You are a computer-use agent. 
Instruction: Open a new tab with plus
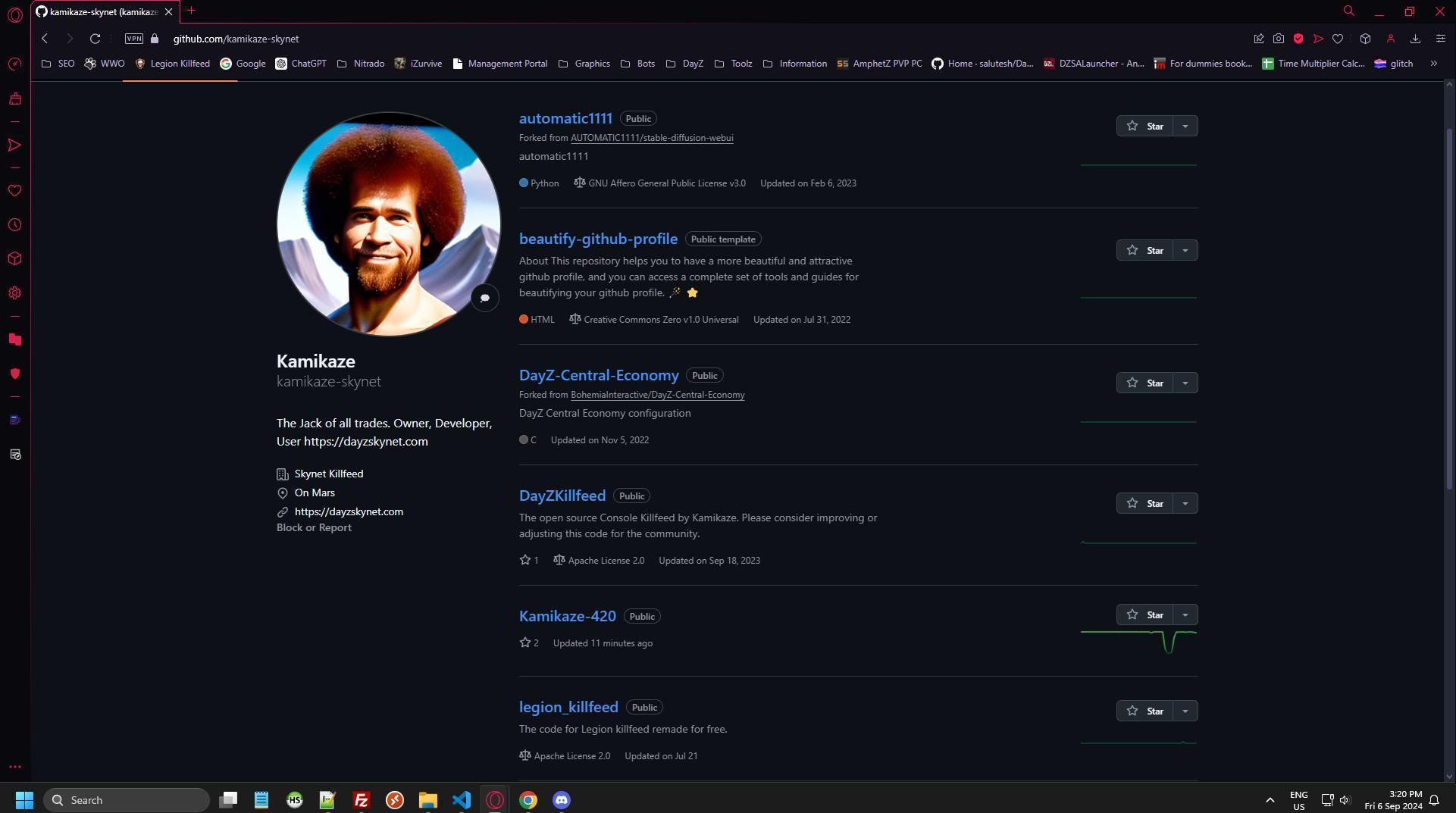point(191,11)
